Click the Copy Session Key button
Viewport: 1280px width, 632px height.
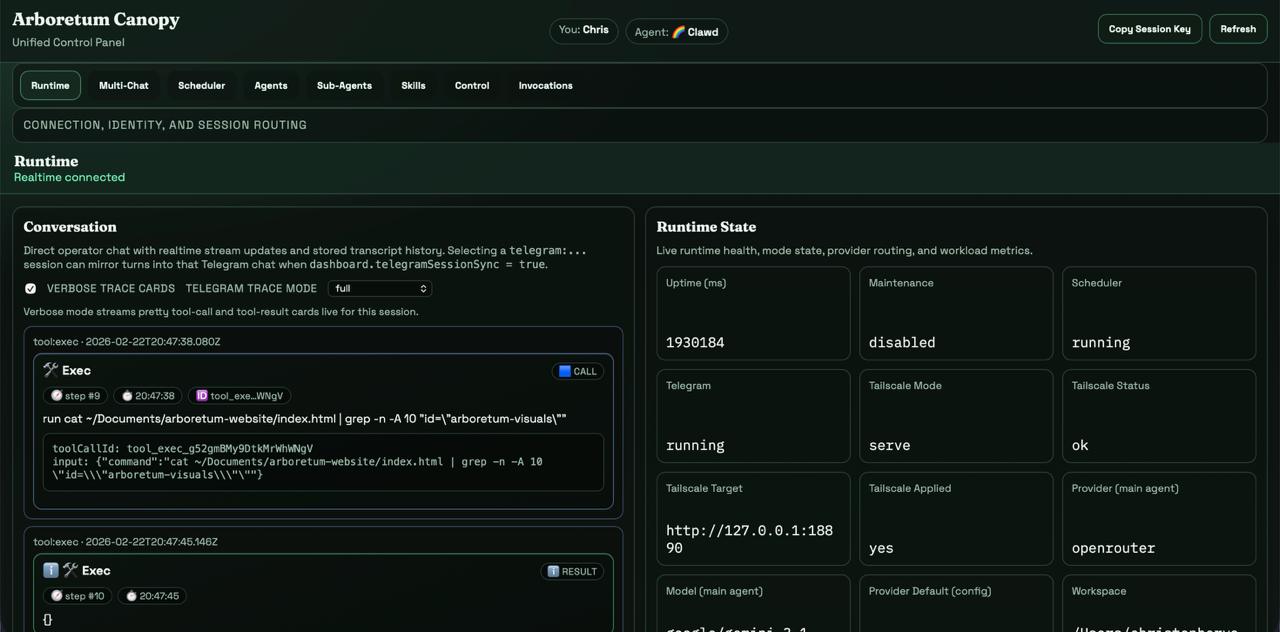1149,28
